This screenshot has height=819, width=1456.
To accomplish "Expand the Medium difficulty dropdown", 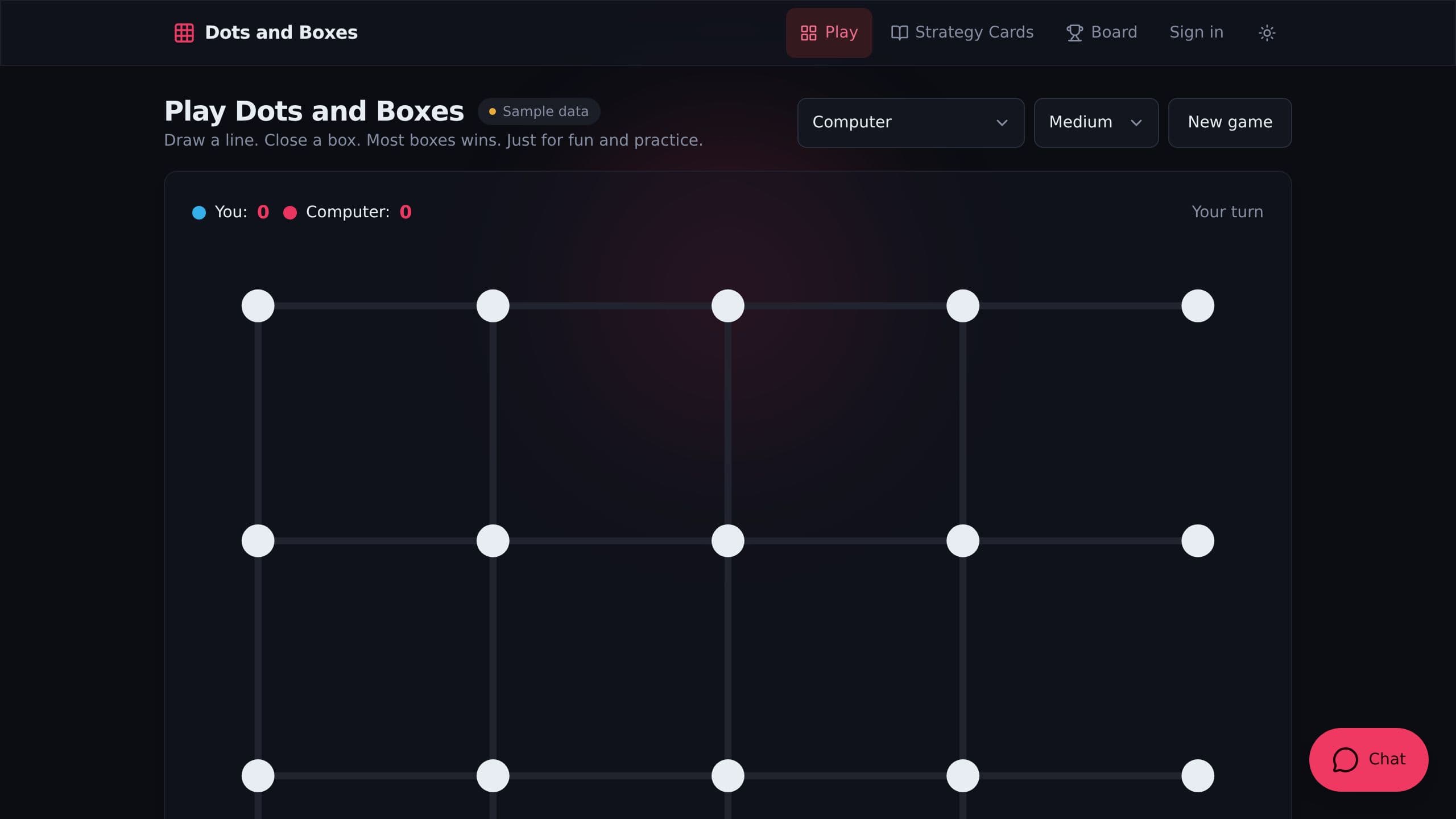I will pyautogui.click(x=1096, y=122).
